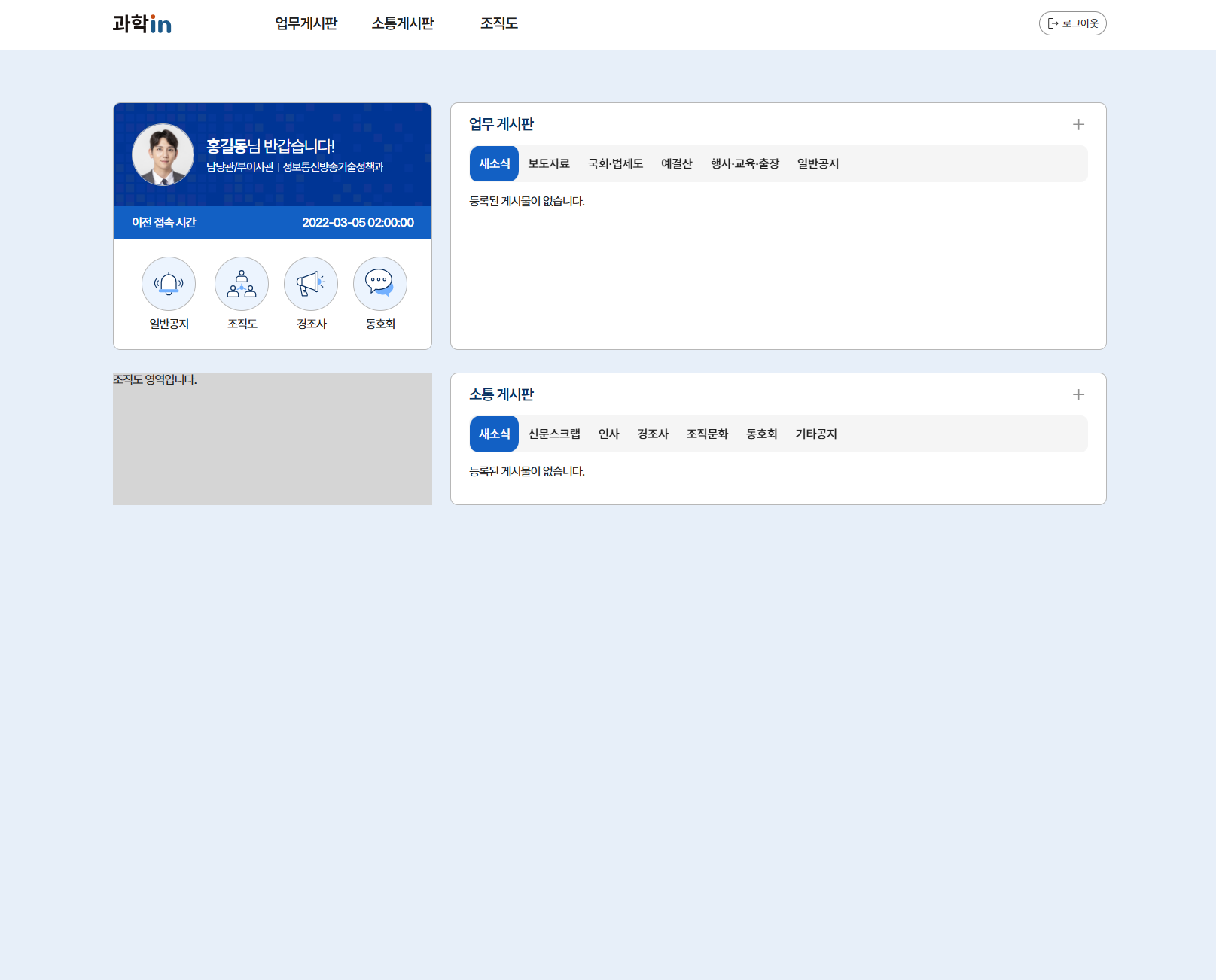
Task: Open the 동호회 chat bubble icon shortcut
Action: (380, 284)
